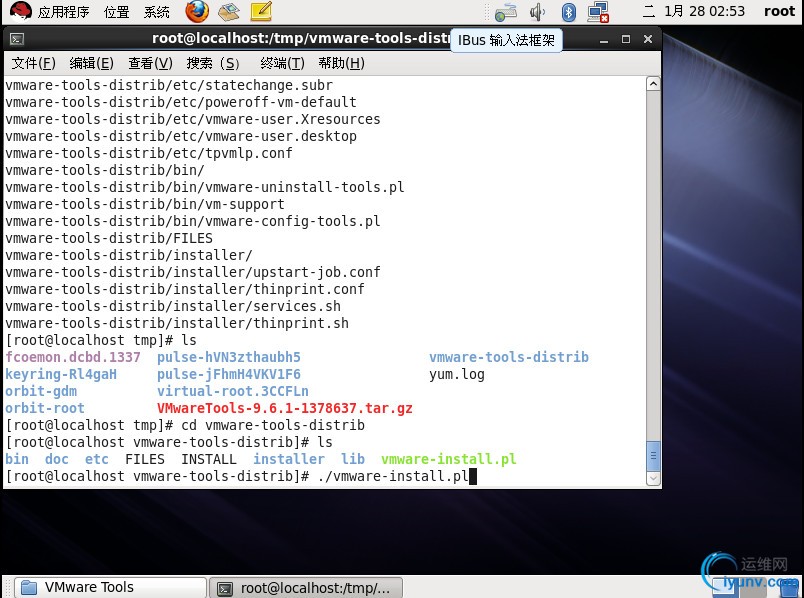Maximize the terminal window

[626, 39]
